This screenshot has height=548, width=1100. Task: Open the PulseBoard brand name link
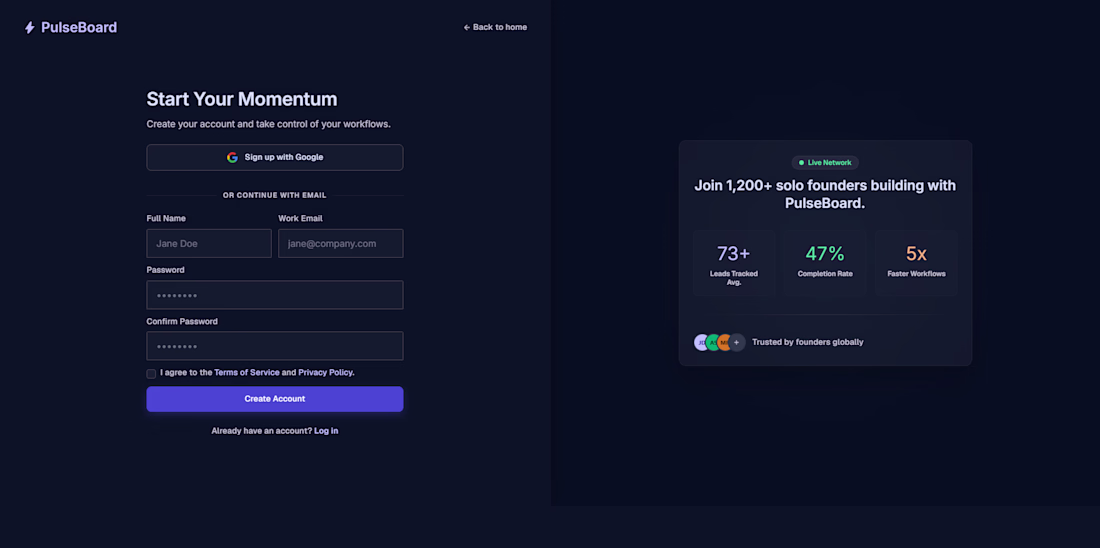coord(79,27)
